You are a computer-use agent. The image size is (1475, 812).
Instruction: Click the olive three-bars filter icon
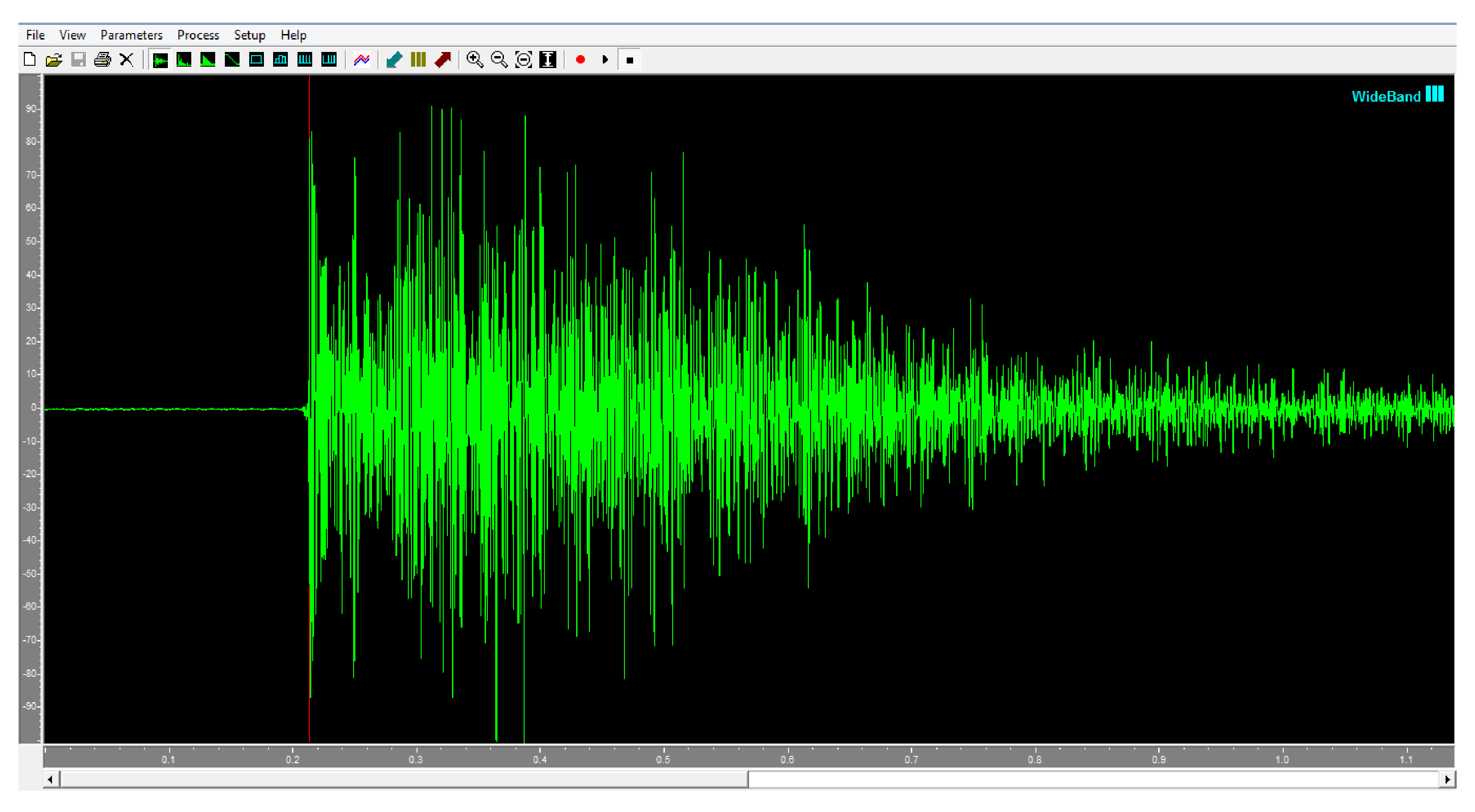(418, 60)
